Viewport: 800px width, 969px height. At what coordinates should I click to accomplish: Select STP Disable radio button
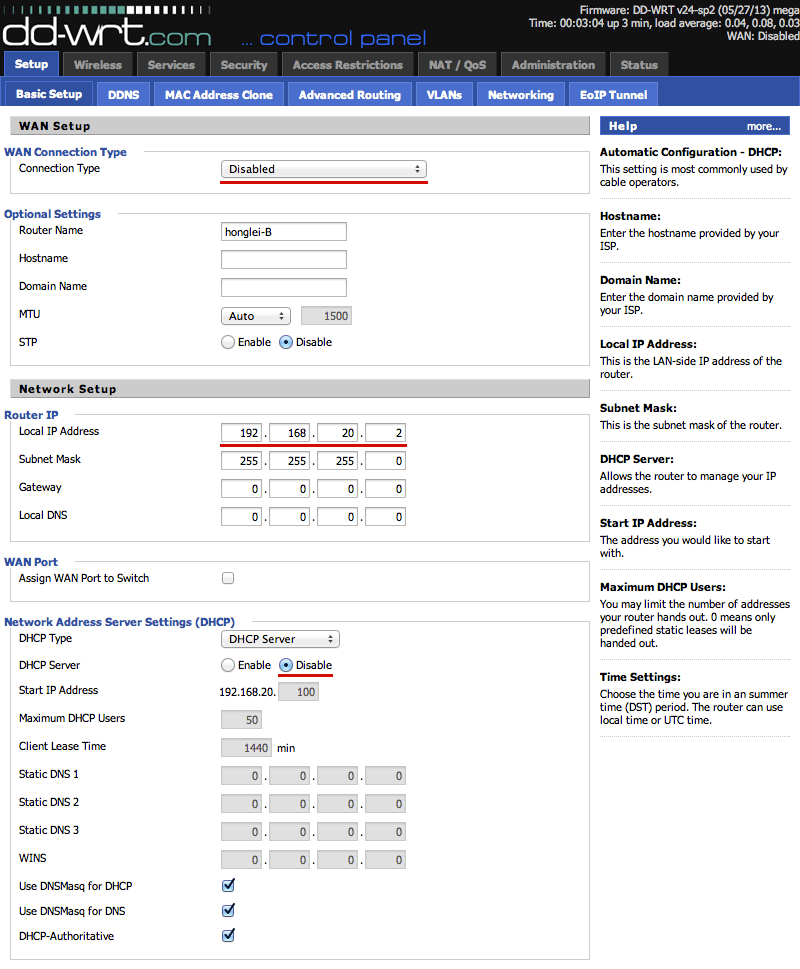click(x=286, y=342)
